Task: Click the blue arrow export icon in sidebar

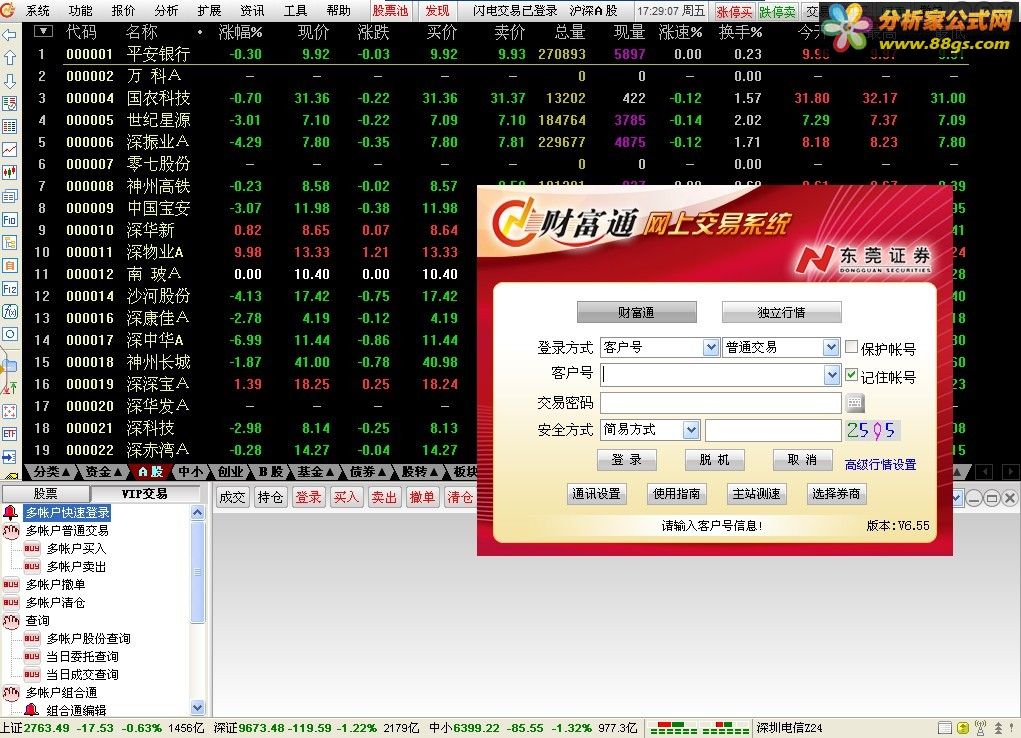Action: tap(9, 456)
